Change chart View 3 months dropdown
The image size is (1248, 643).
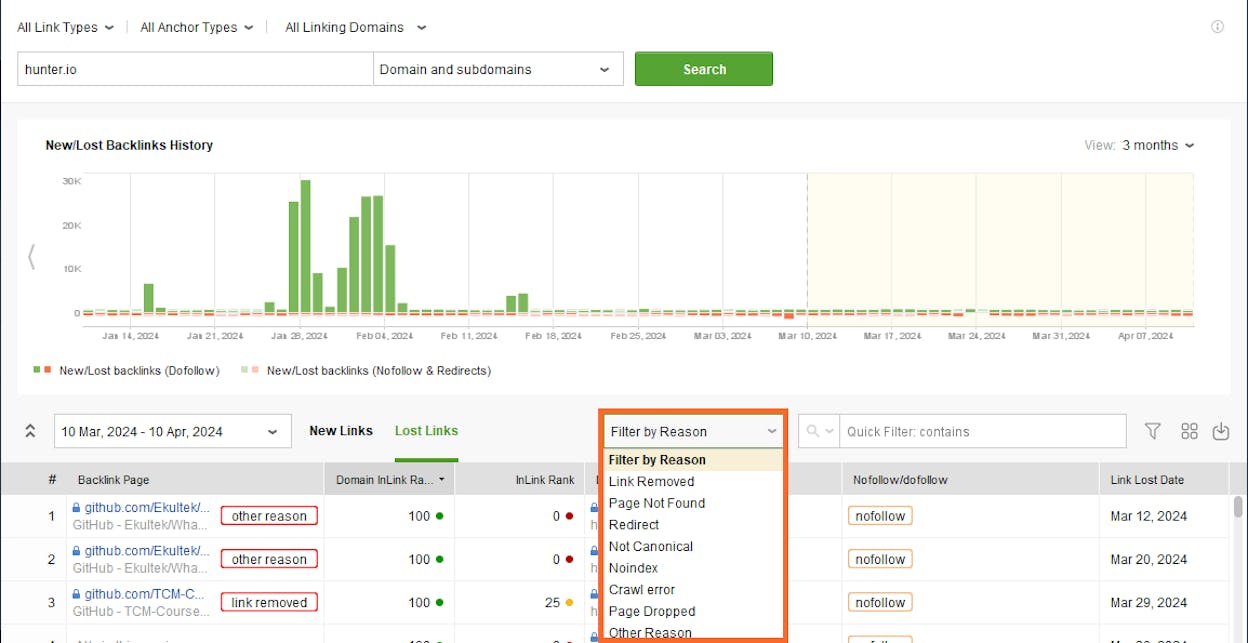[1157, 145]
